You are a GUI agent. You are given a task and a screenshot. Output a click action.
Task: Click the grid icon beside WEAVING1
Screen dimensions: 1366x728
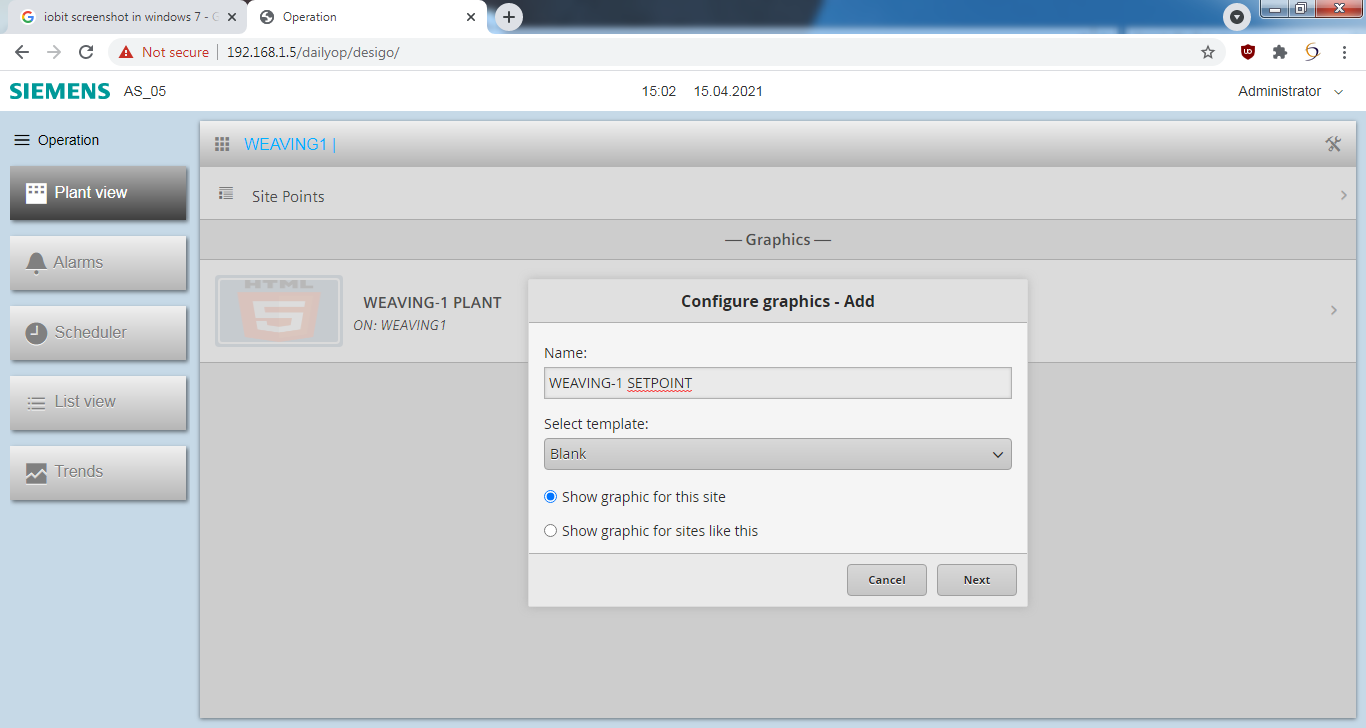tap(222, 144)
